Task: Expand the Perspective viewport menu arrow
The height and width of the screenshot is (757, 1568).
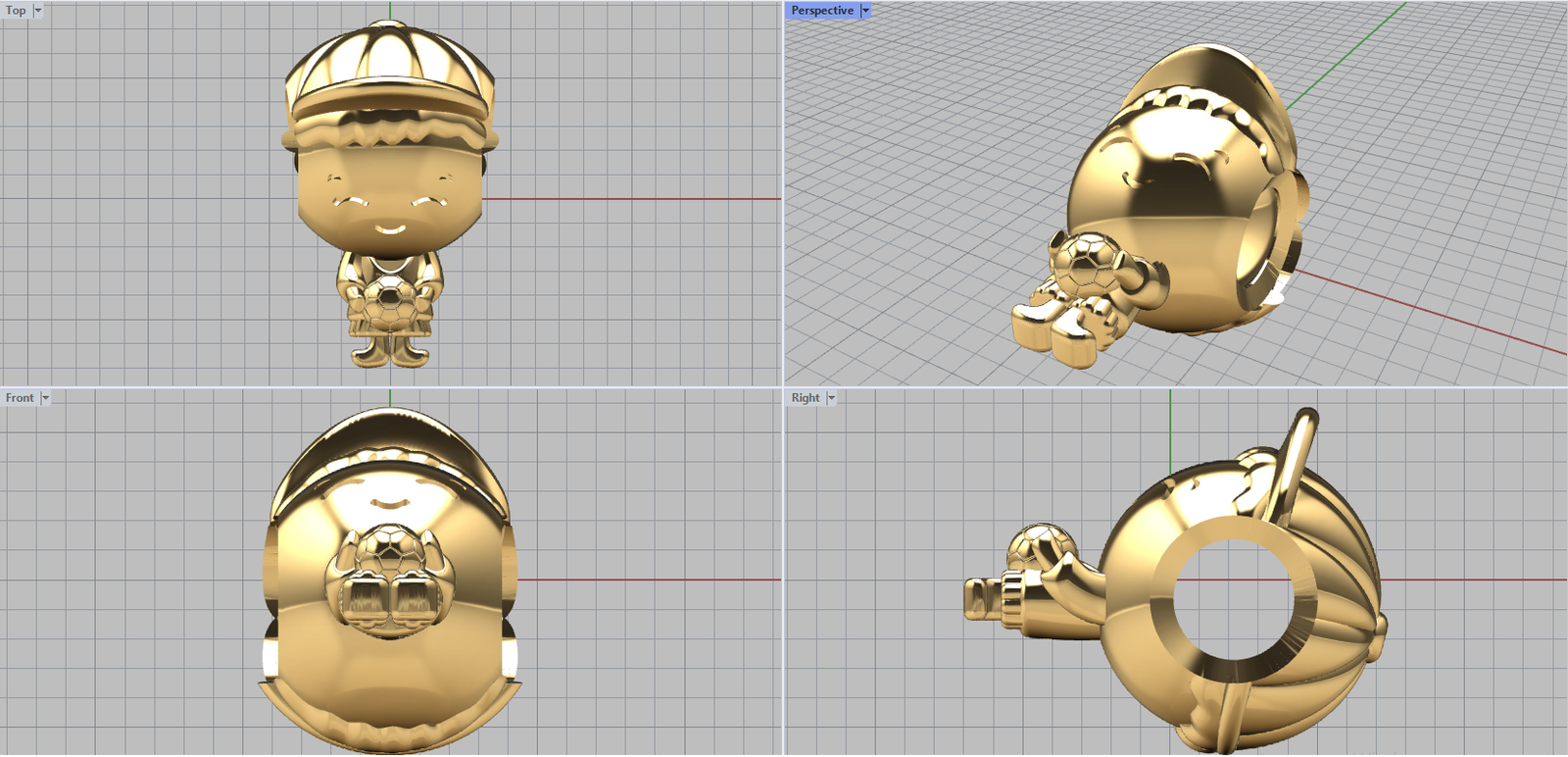Action: tap(865, 11)
